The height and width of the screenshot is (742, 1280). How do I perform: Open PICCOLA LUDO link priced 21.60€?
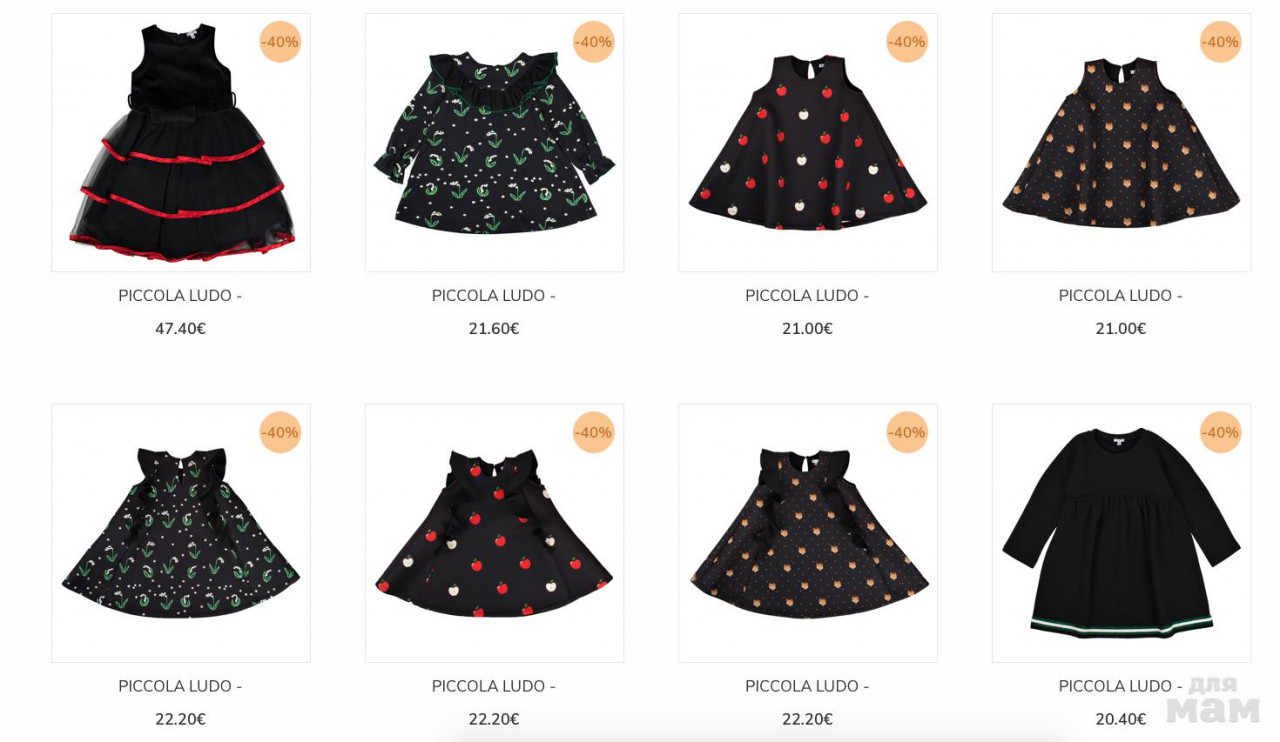[494, 296]
